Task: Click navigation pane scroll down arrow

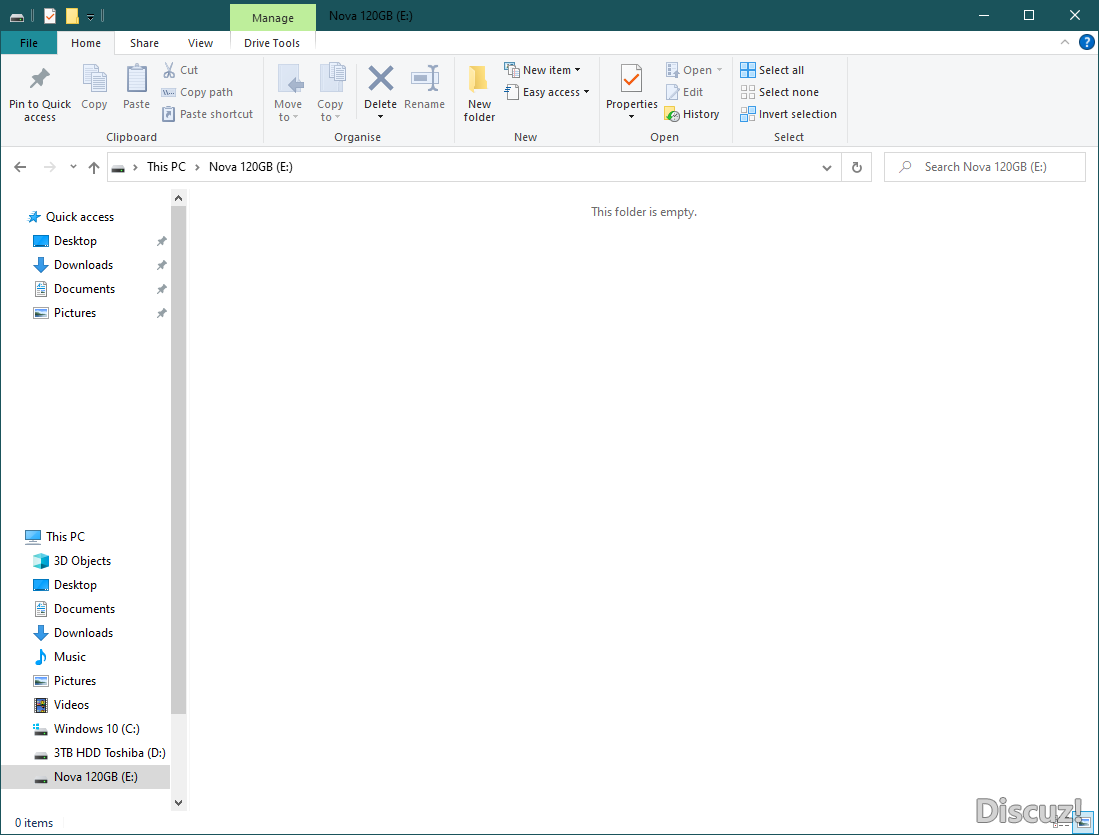Action: coord(178,803)
